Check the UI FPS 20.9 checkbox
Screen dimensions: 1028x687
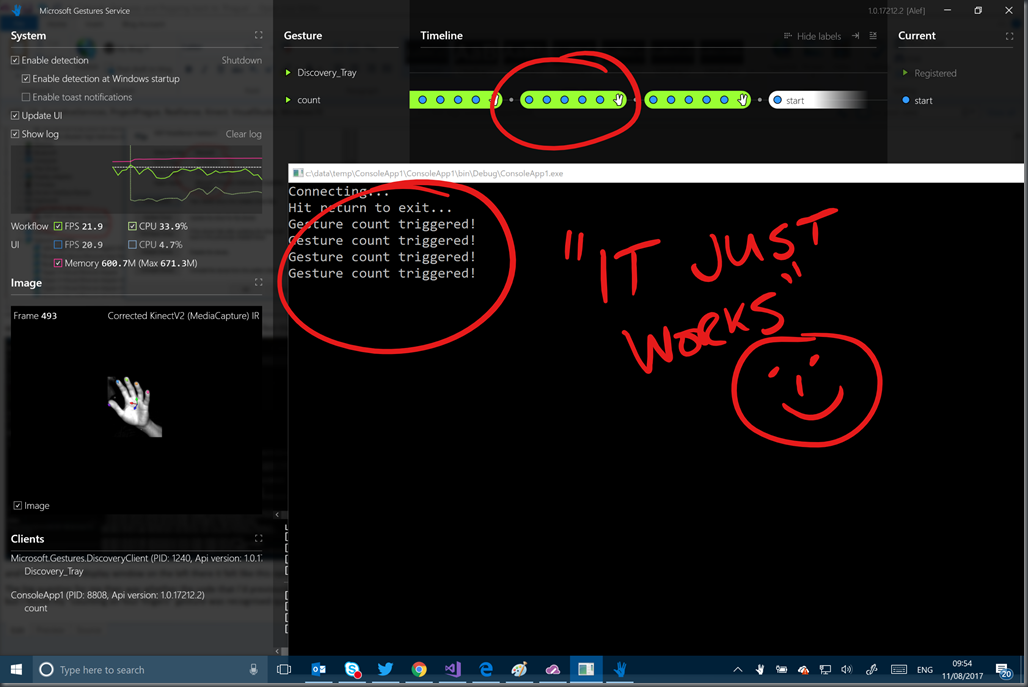[58, 245]
